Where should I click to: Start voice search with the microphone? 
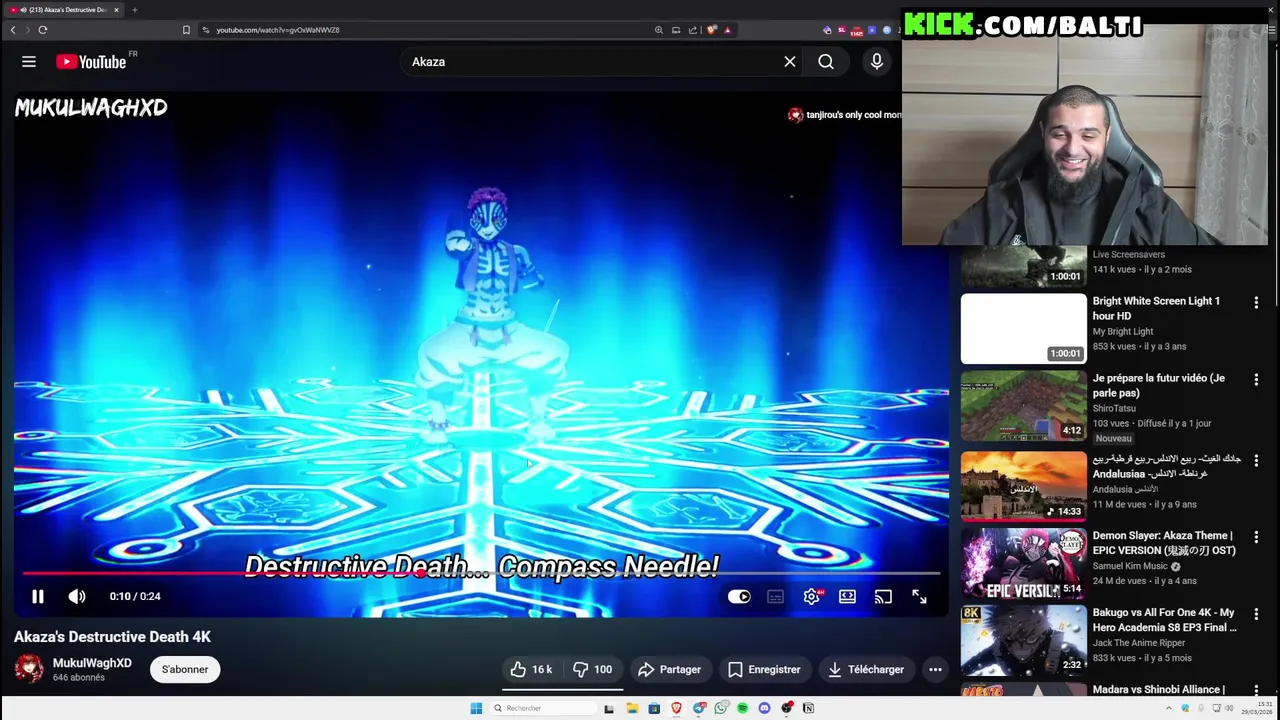877,62
